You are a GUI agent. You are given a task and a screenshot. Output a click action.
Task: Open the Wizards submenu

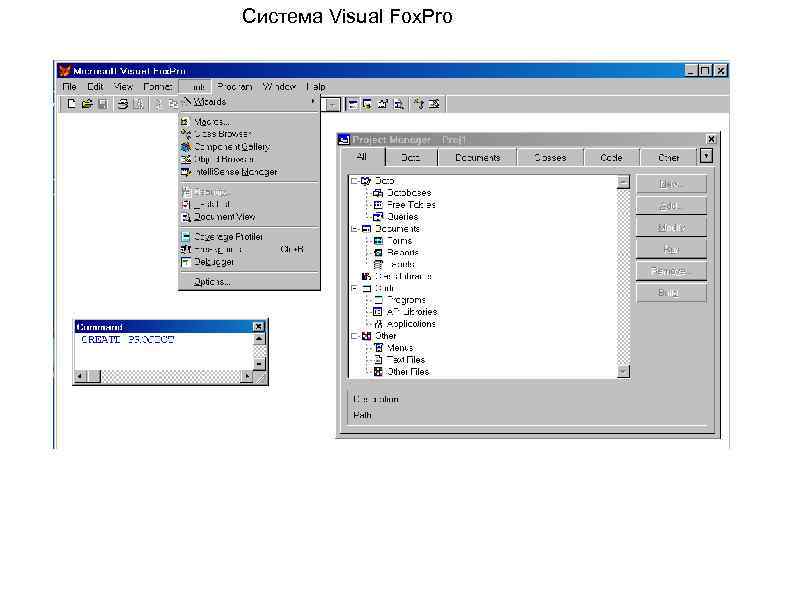pos(249,102)
